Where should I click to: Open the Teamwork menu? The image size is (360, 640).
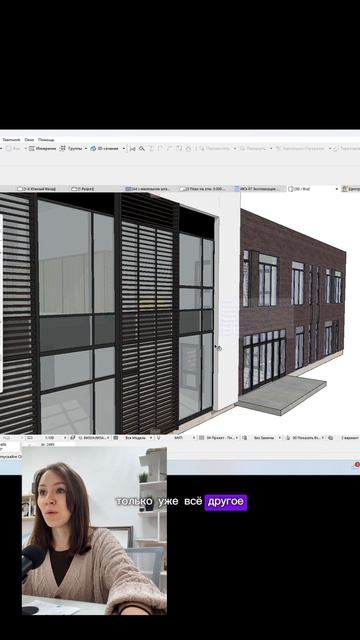tap(11, 140)
